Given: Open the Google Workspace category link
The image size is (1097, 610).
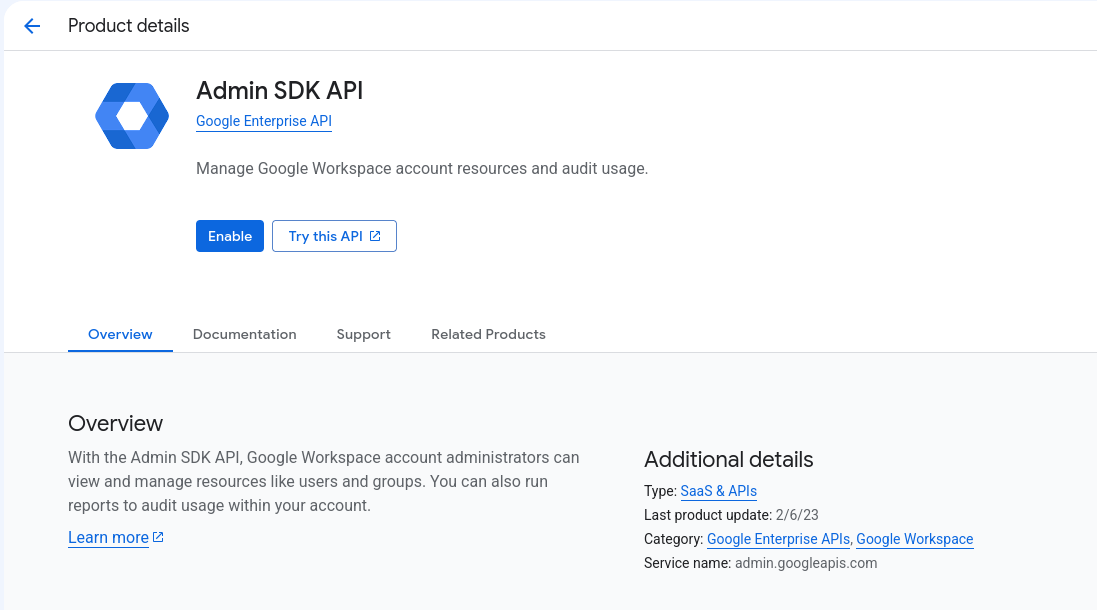Looking at the screenshot, I should (x=914, y=539).
